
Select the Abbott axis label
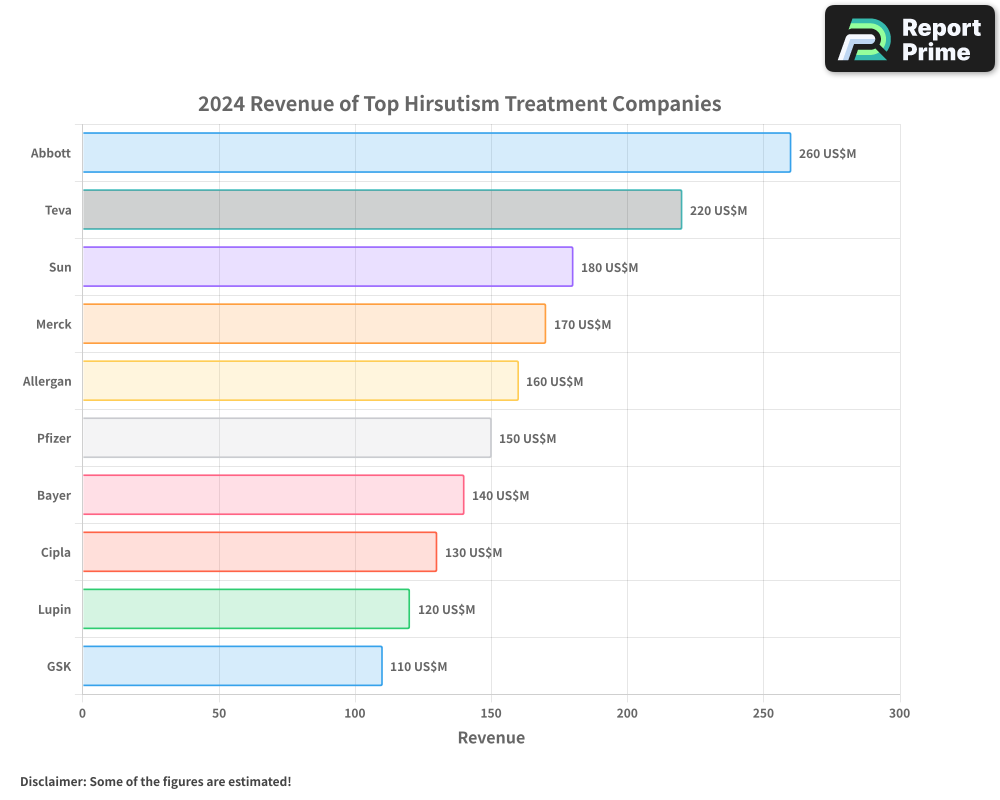(x=51, y=153)
